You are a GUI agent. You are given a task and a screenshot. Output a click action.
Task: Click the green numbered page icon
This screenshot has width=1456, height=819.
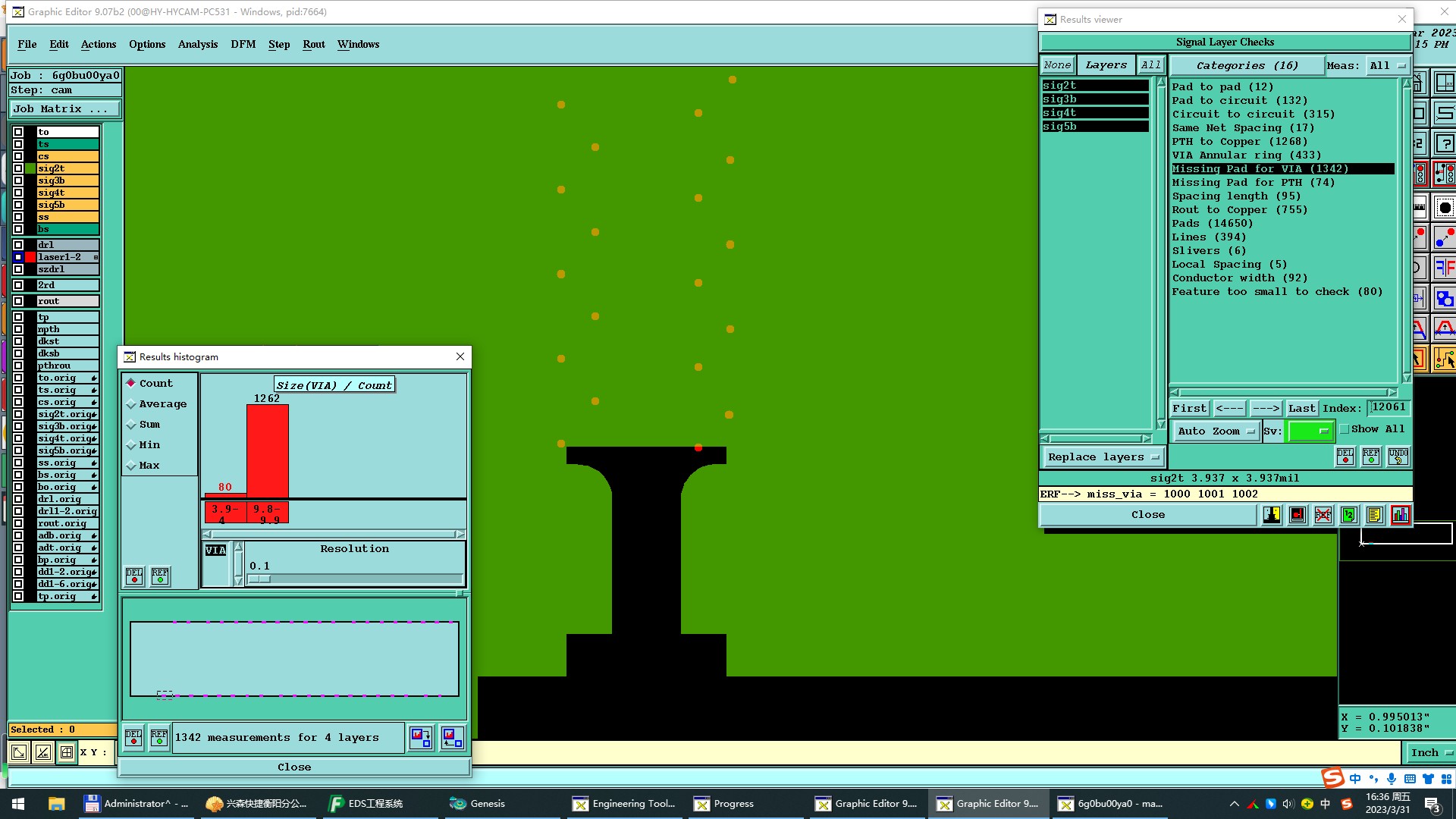(1348, 515)
